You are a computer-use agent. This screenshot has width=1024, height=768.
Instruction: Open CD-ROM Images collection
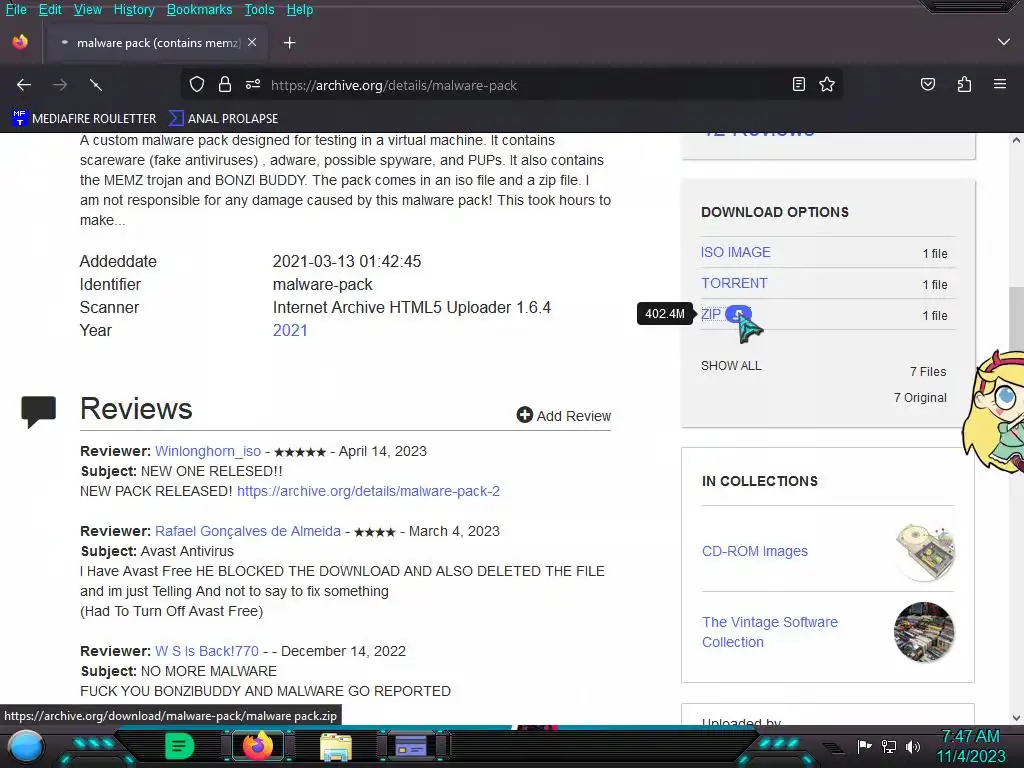[754, 551]
